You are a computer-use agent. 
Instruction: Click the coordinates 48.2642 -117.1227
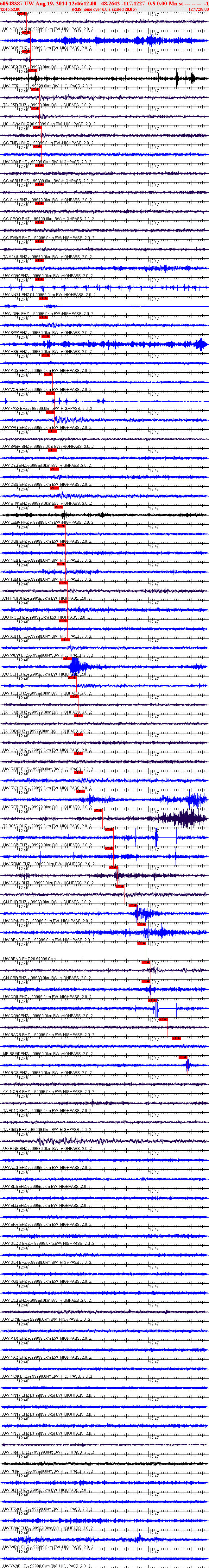pos(124,4)
